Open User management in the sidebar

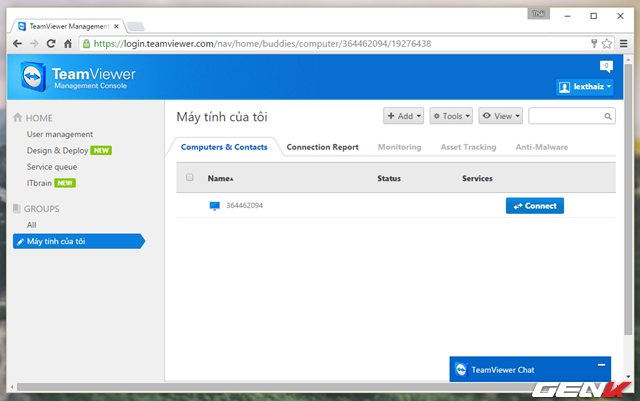point(60,134)
